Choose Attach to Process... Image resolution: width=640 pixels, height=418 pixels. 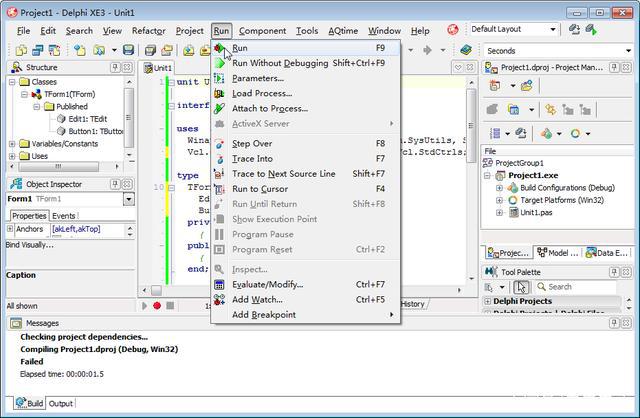click(x=305, y=108)
